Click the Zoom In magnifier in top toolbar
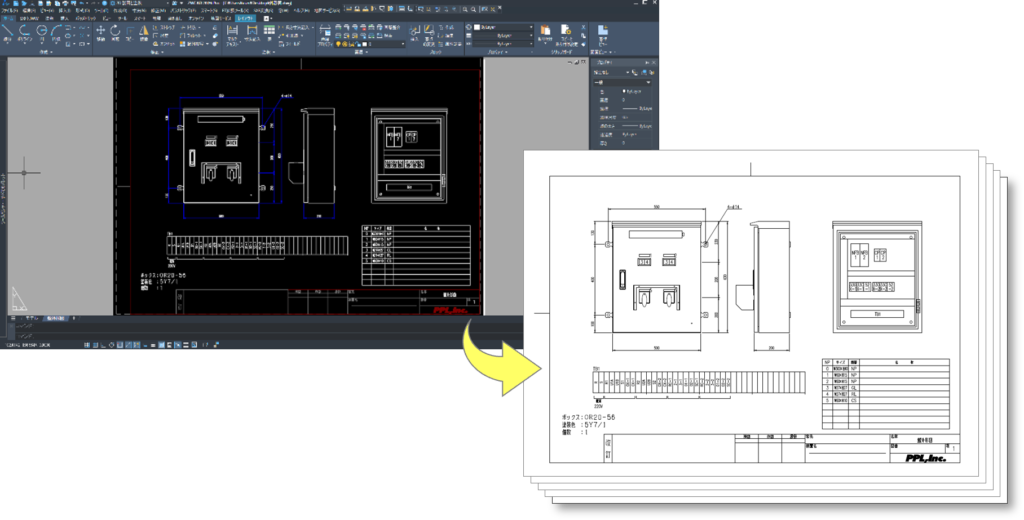The image size is (1024, 520). coord(465,10)
